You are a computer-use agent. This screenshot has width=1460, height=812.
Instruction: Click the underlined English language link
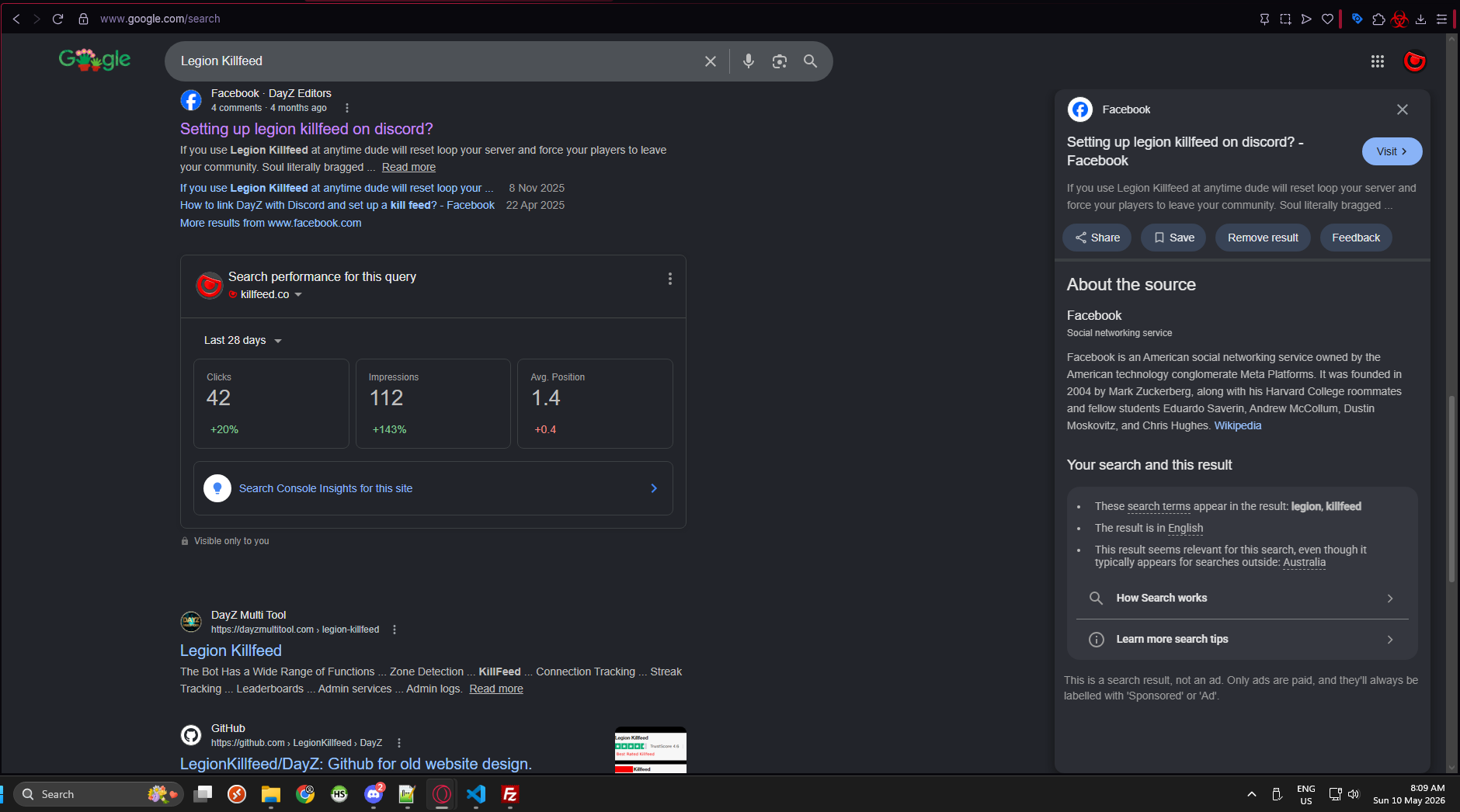[x=1185, y=528]
